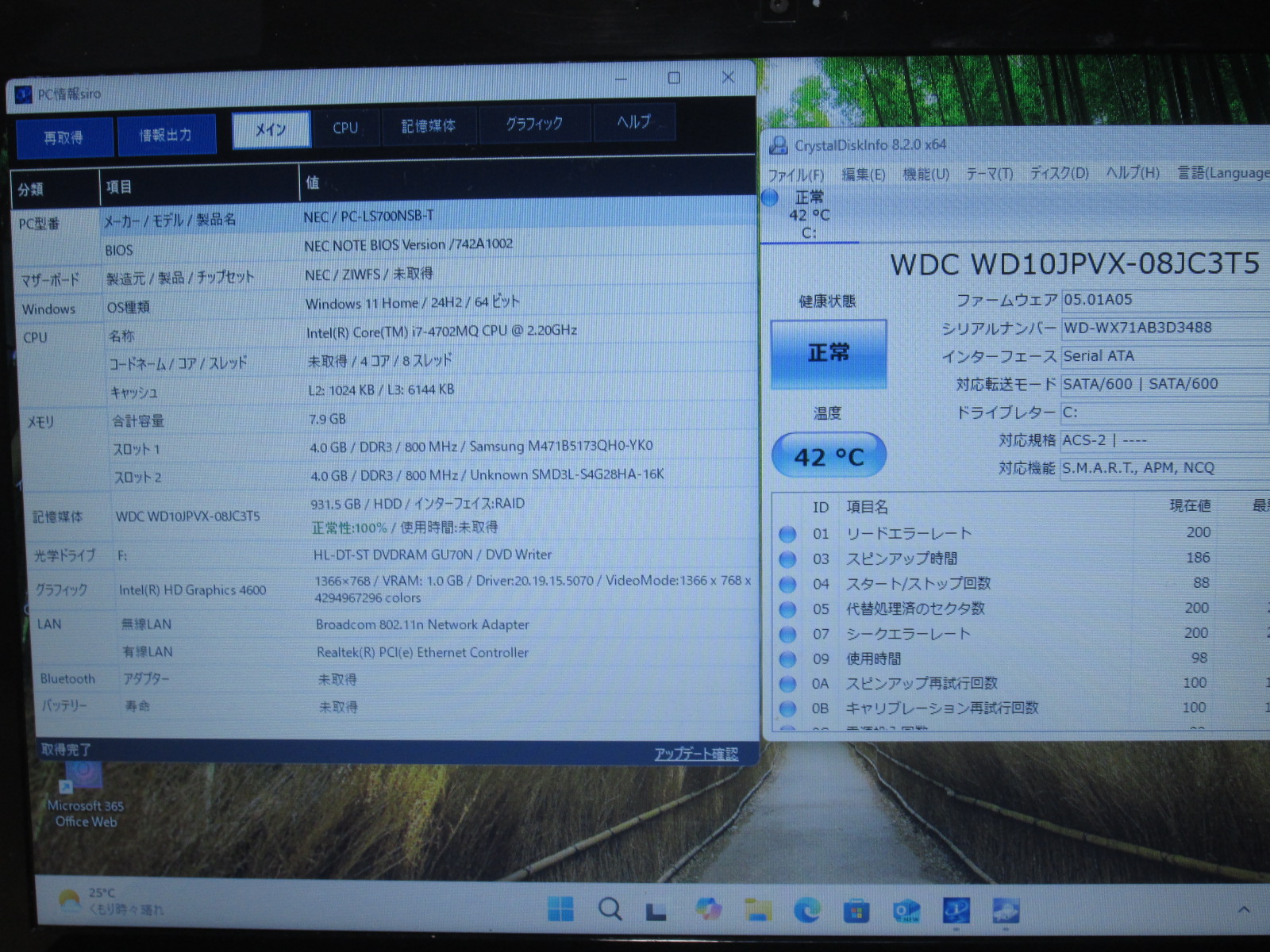The image size is (1270, 952).
Task: Open the ファイル(F) menu in CrystalDiskInfo
Action: [795, 175]
